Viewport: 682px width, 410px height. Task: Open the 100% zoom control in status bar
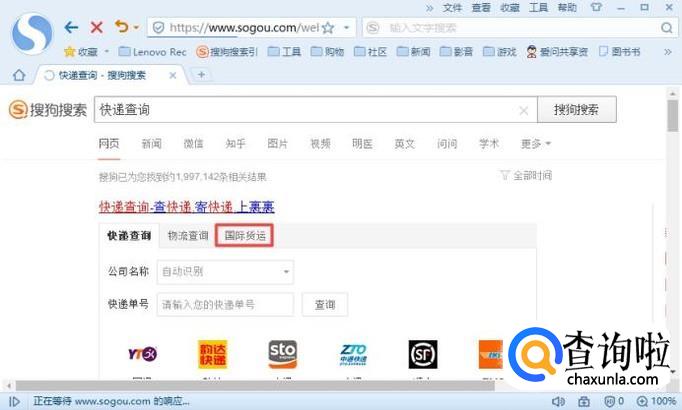pos(656,401)
